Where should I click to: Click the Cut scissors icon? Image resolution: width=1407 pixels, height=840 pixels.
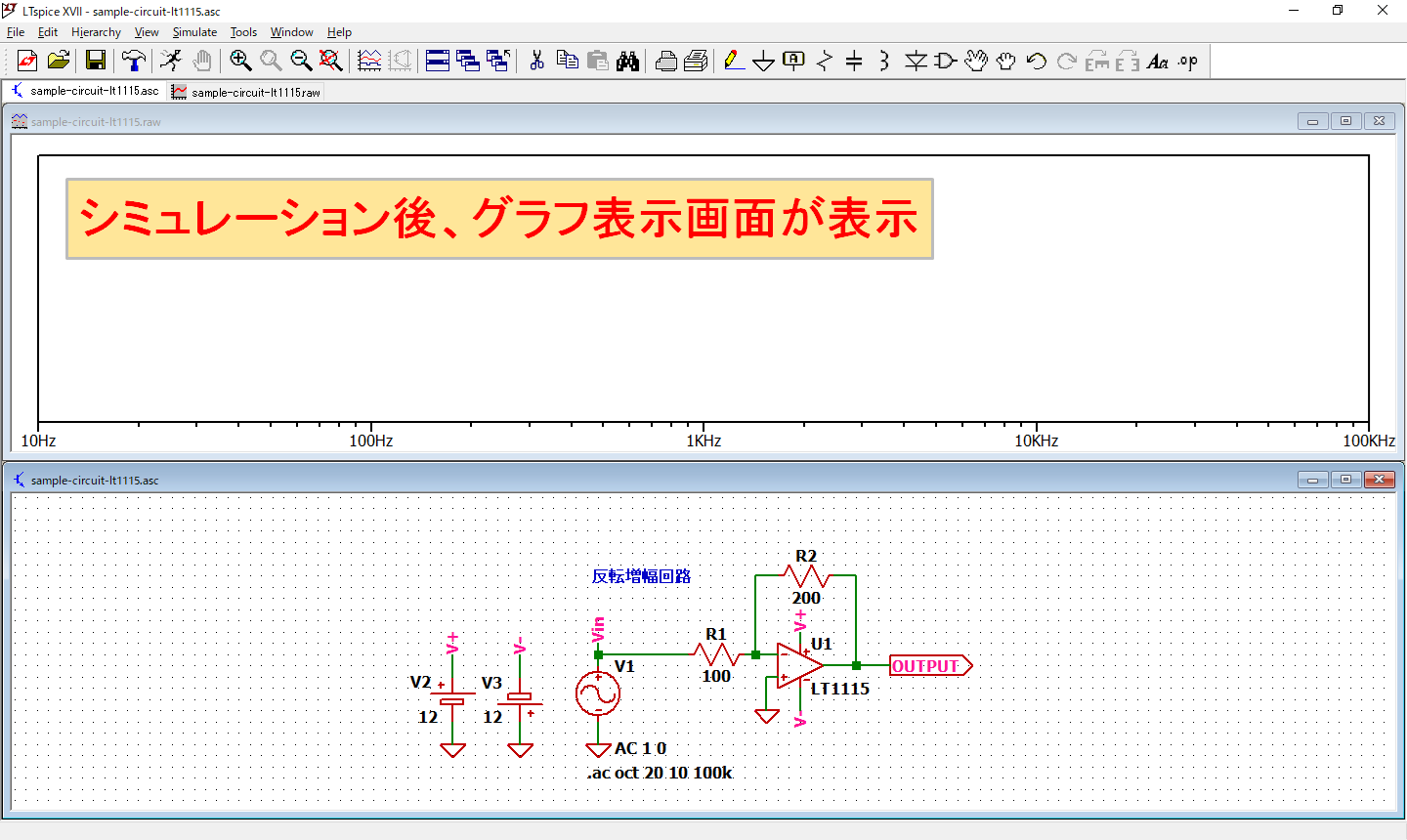tap(536, 61)
